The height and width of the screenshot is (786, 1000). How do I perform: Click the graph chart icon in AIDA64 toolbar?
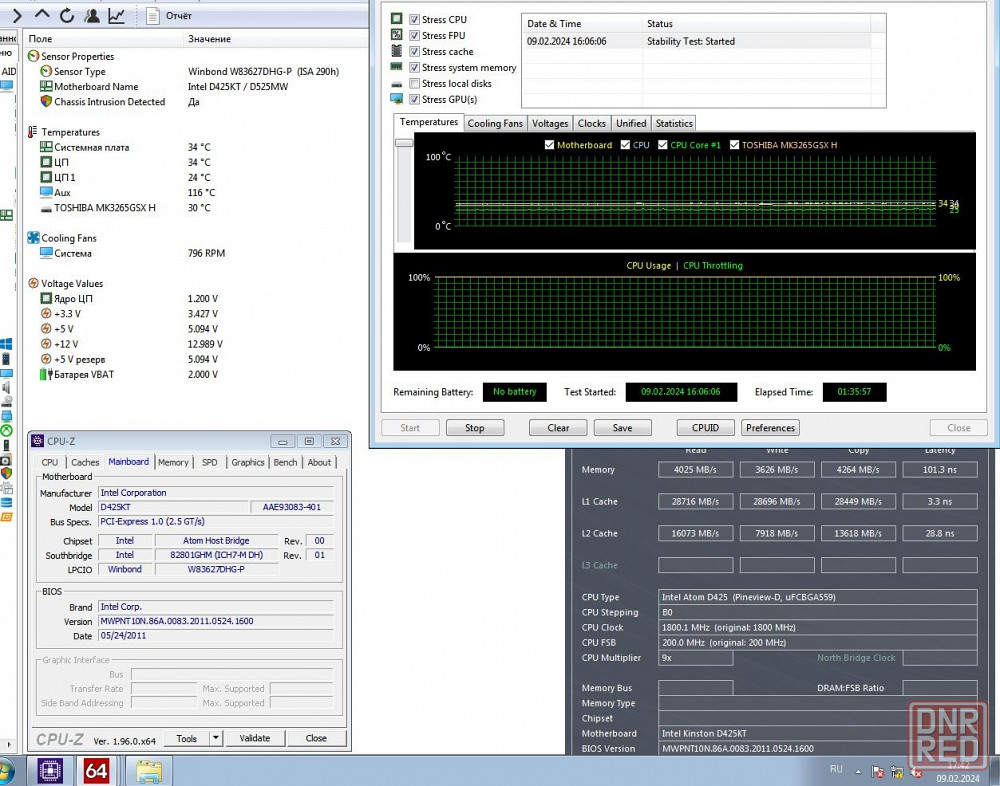[x=117, y=15]
